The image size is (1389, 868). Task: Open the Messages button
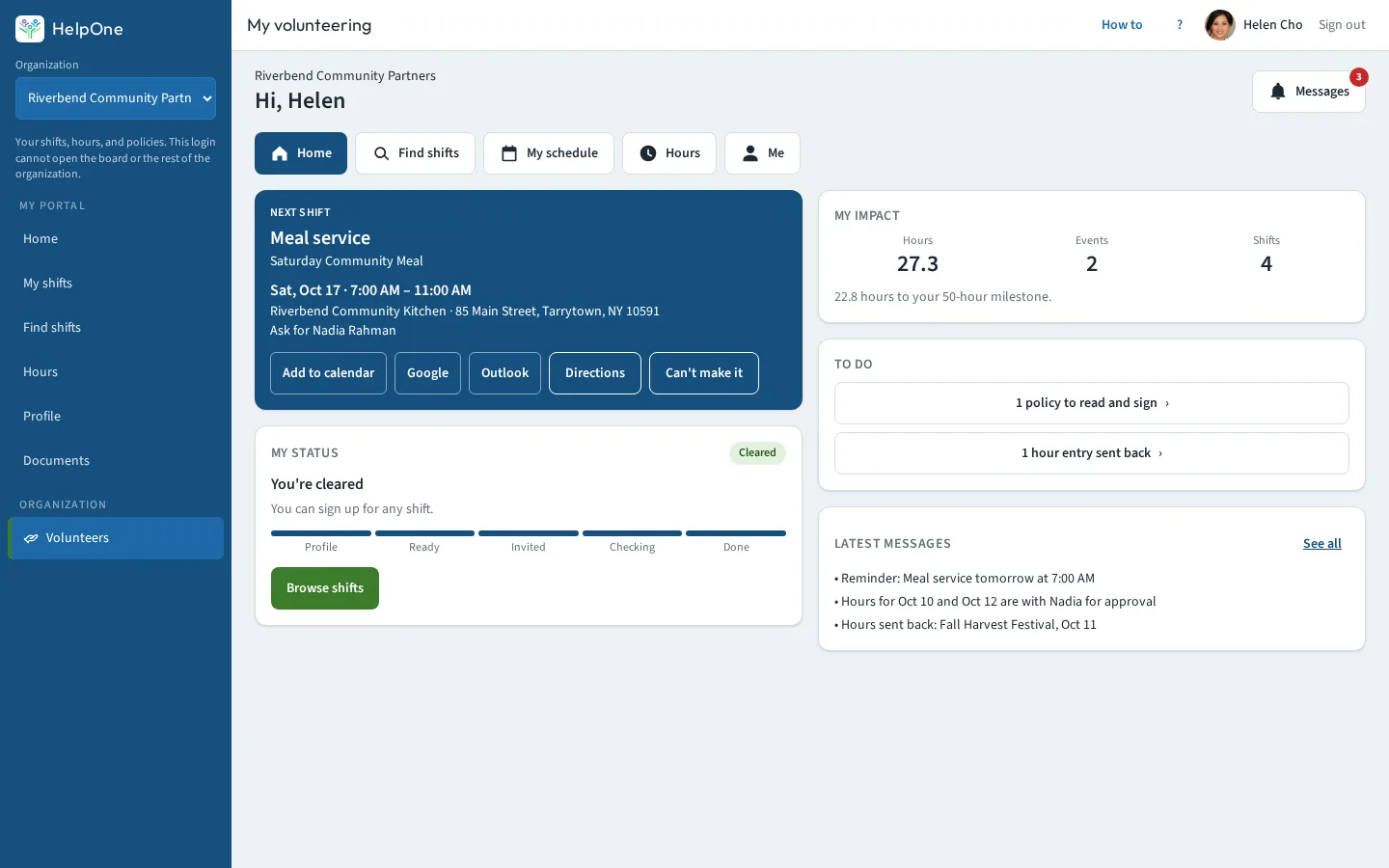click(x=1309, y=92)
